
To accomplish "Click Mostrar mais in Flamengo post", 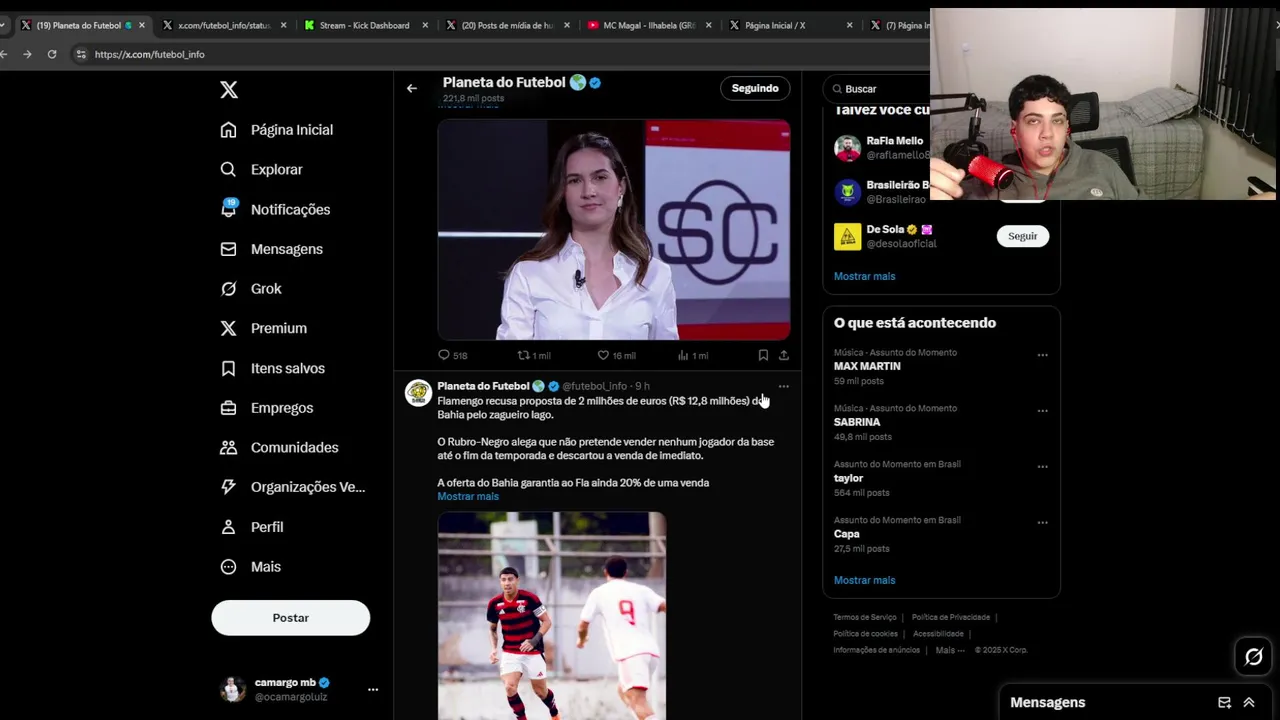I will coord(468,497).
